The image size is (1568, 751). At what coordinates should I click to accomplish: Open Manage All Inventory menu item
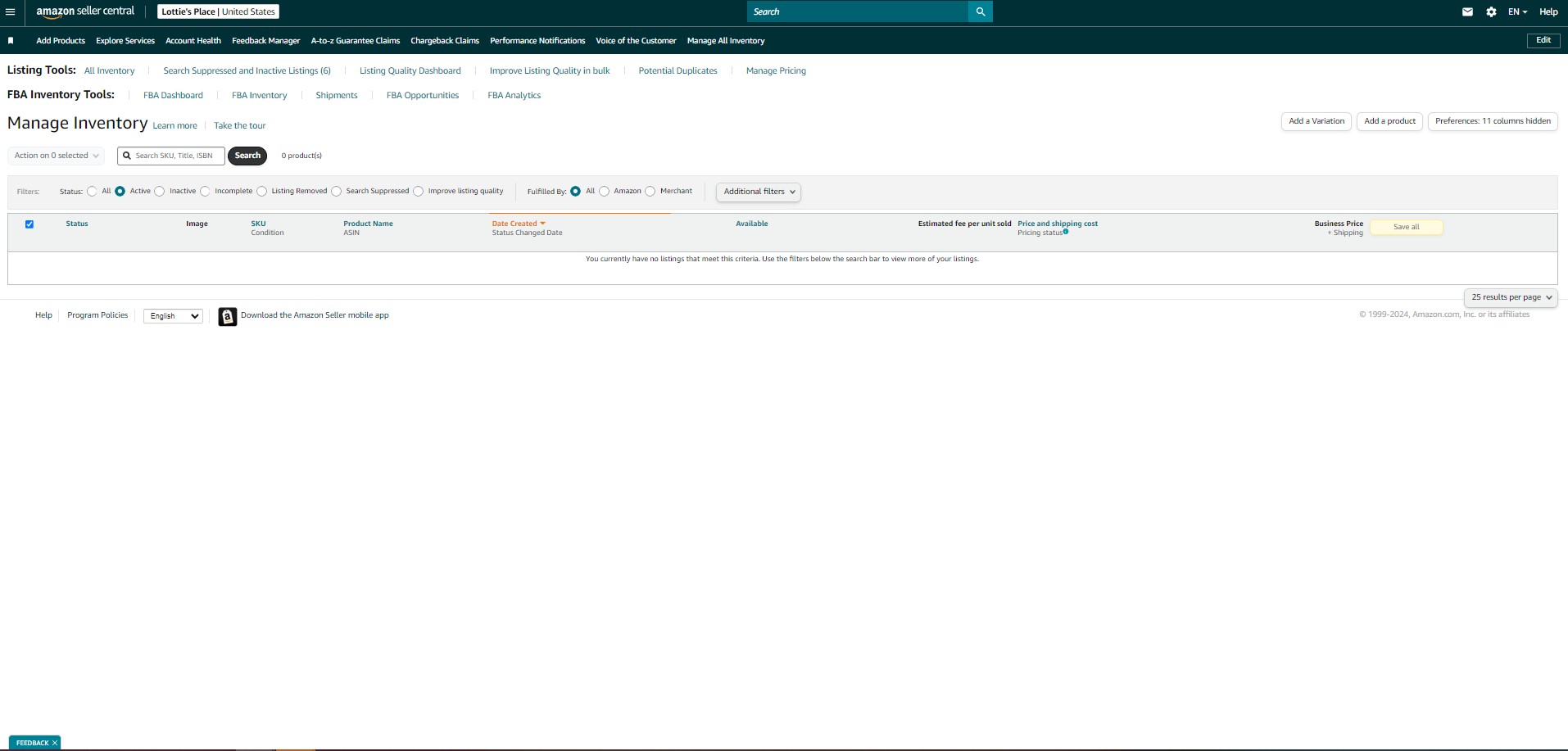point(726,40)
